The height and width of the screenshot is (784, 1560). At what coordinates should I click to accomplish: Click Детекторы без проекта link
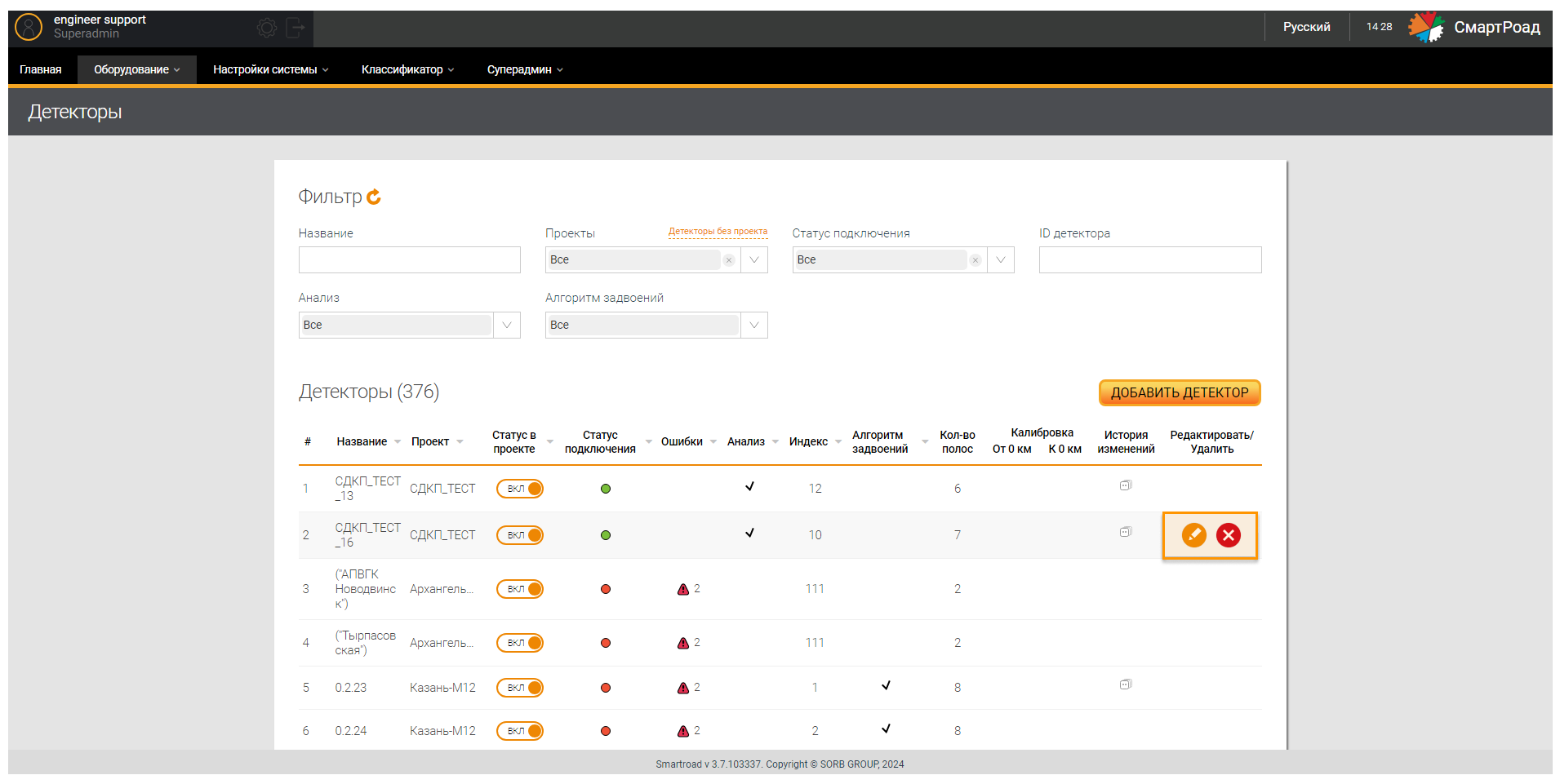click(718, 232)
